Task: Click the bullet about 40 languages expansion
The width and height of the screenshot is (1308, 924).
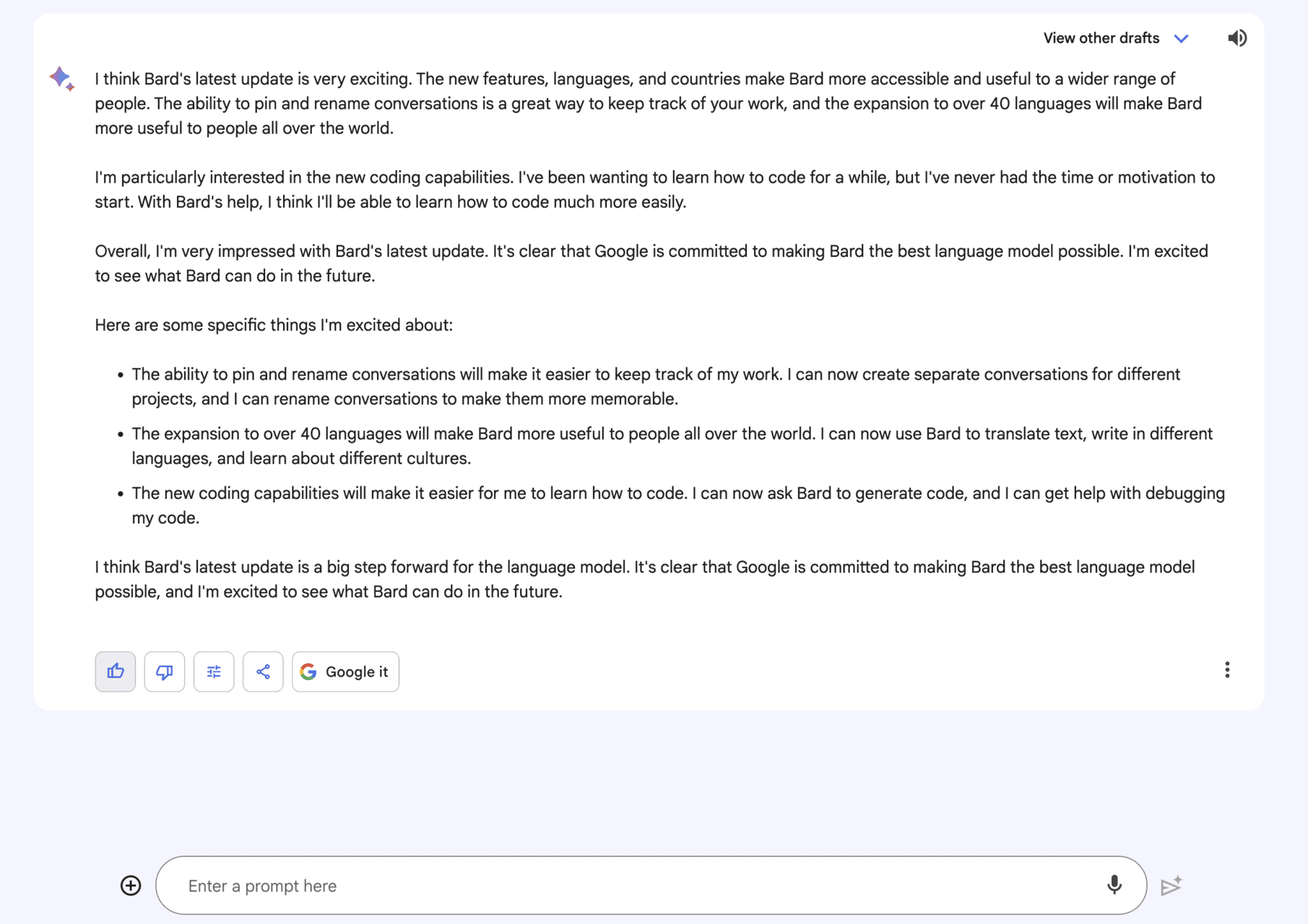Action: pyautogui.click(x=672, y=446)
